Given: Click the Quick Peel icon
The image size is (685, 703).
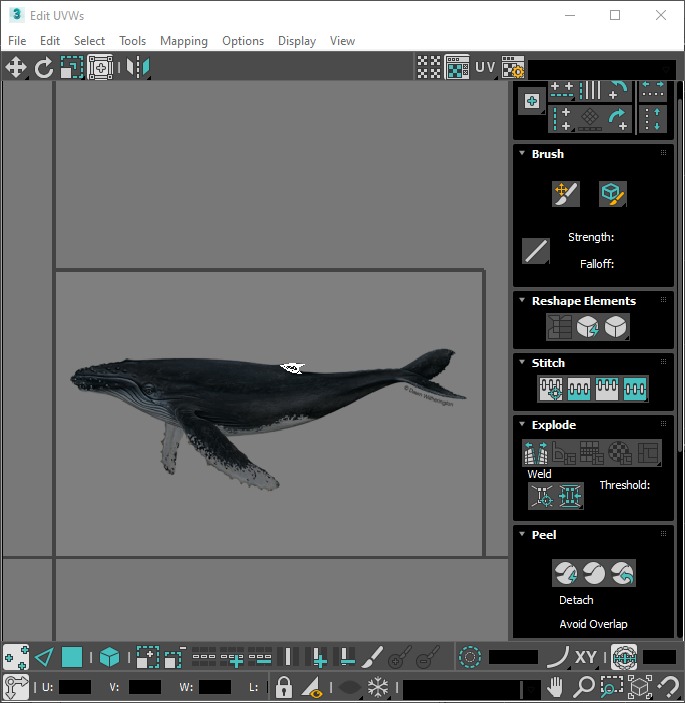Looking at the screenshot, I should tap(566, 573).
